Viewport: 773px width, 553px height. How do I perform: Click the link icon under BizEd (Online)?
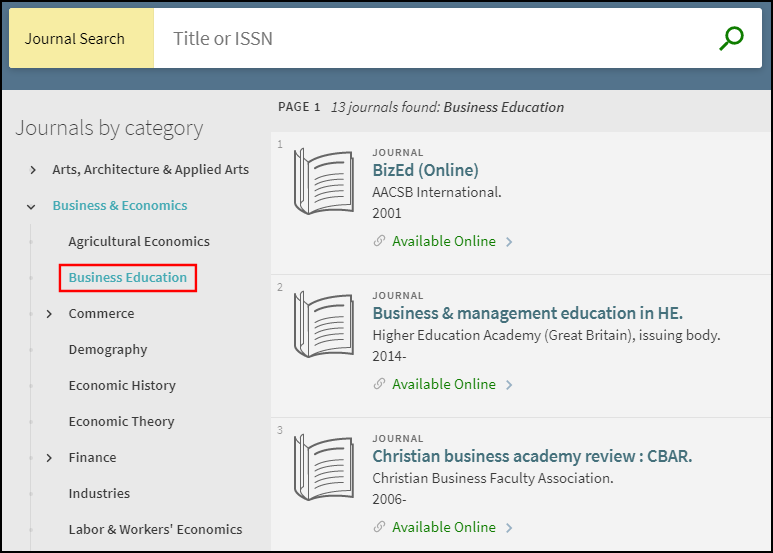click(x=379, y=241)
